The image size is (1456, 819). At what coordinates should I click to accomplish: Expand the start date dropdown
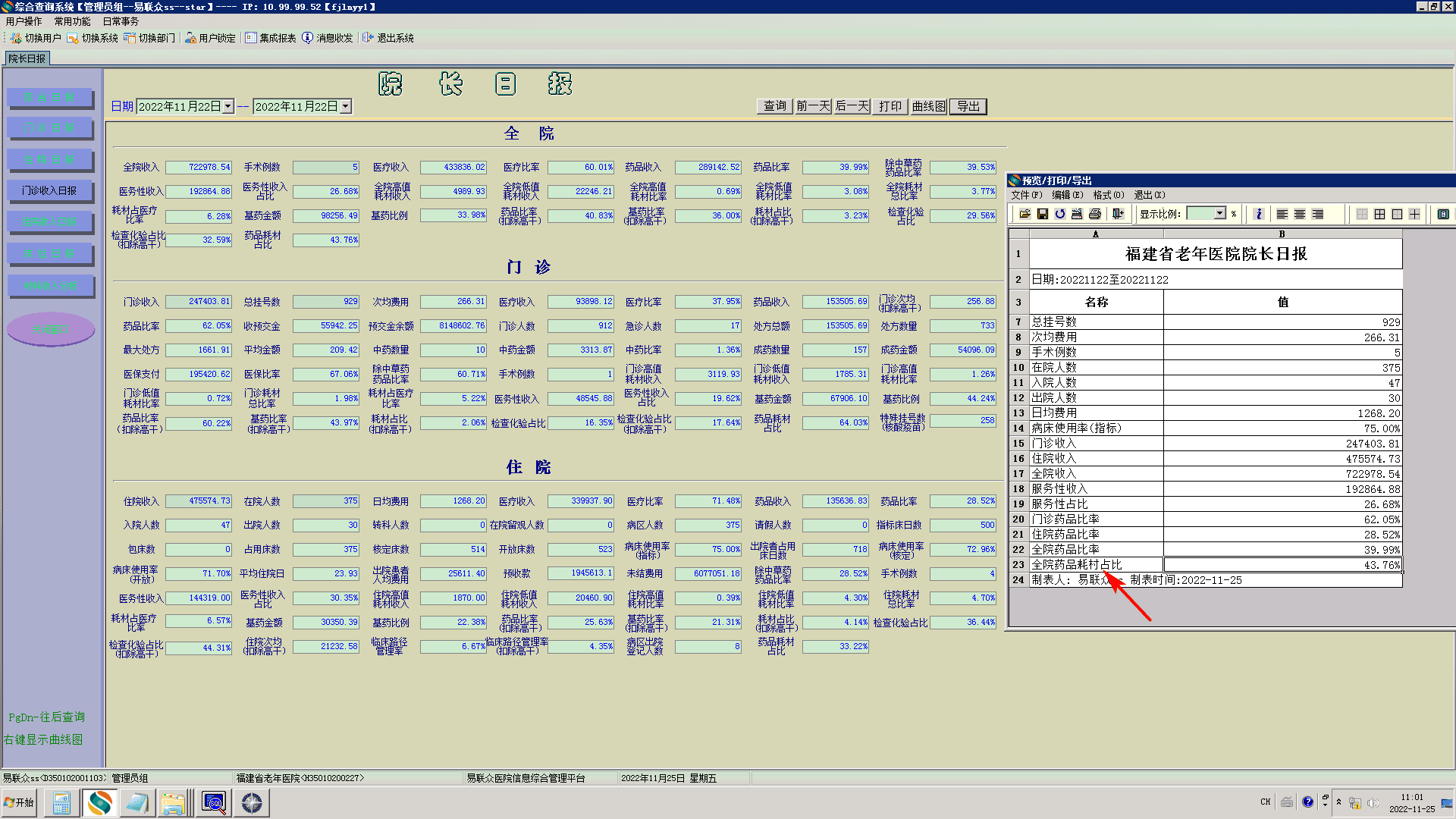pos(227,107)
